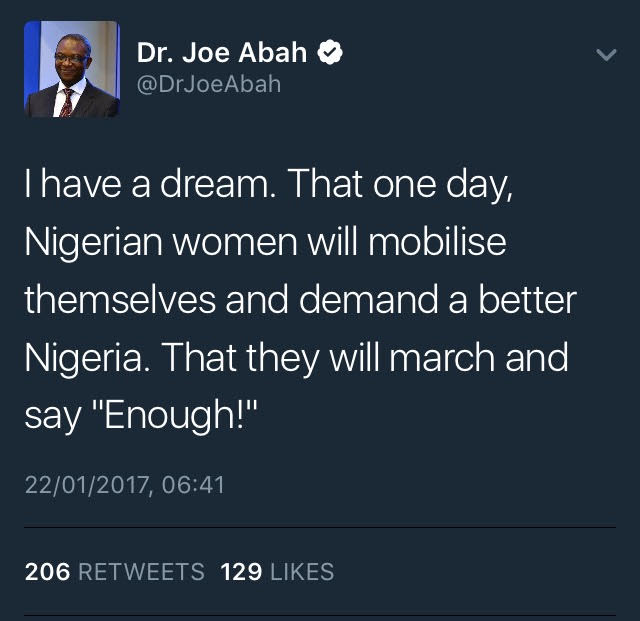
Task: Click the word RETWEETS label
Action: (x=141, y=571)
